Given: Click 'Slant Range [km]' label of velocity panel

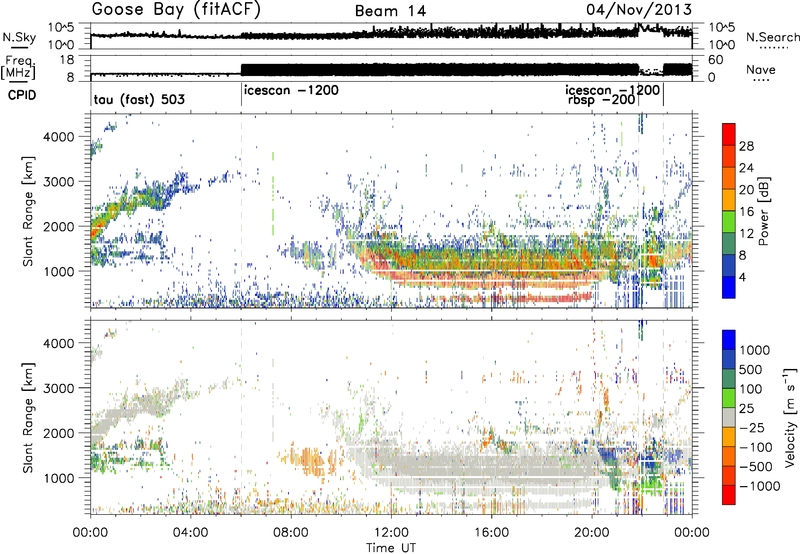Looking at the screenshot, I should (28, 417).
